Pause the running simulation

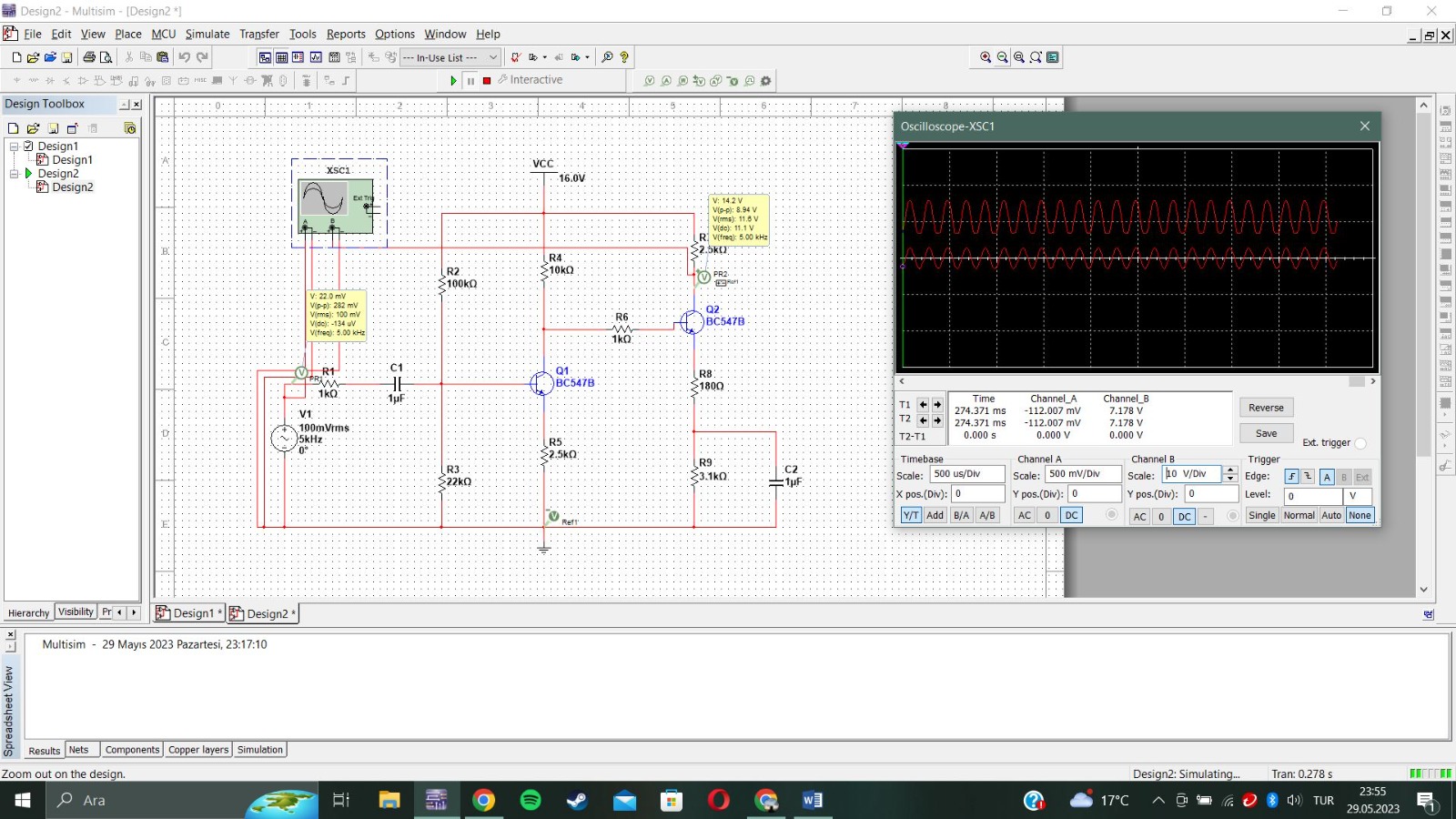(470, 81)
